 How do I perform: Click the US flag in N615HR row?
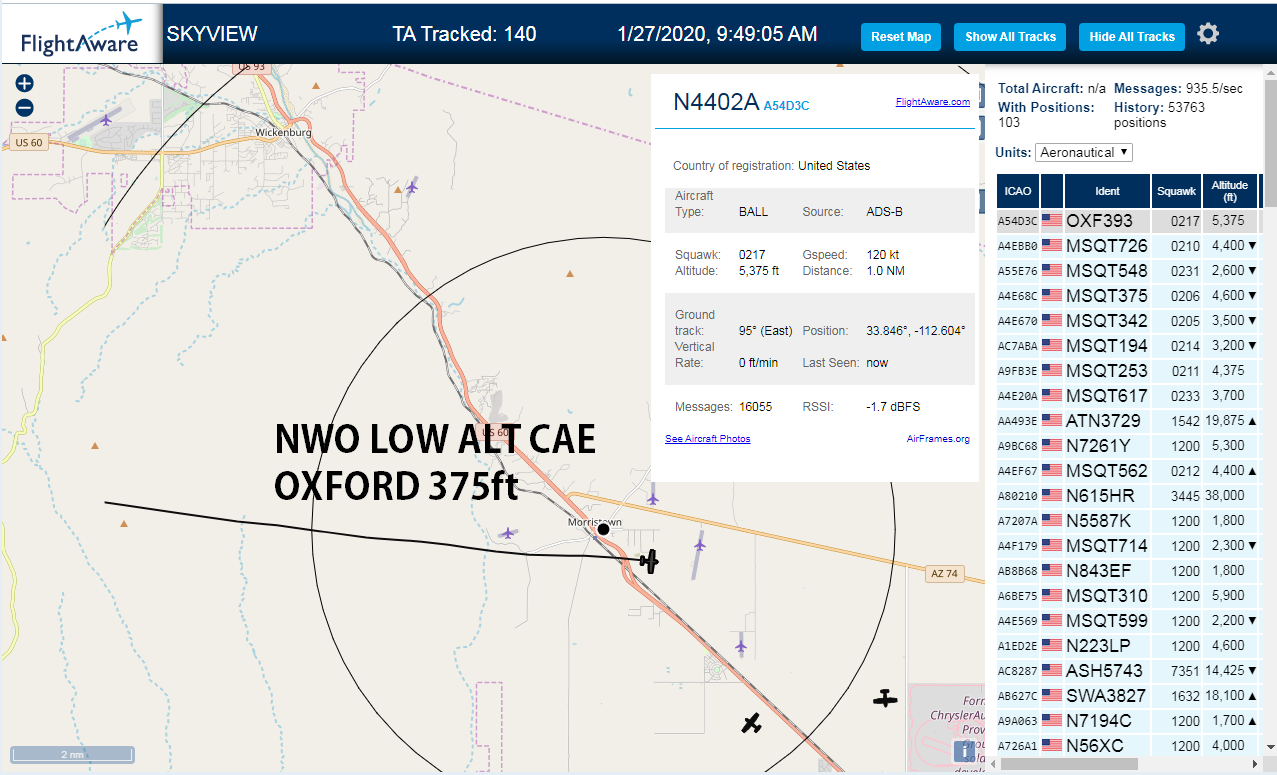[1052, 495]
